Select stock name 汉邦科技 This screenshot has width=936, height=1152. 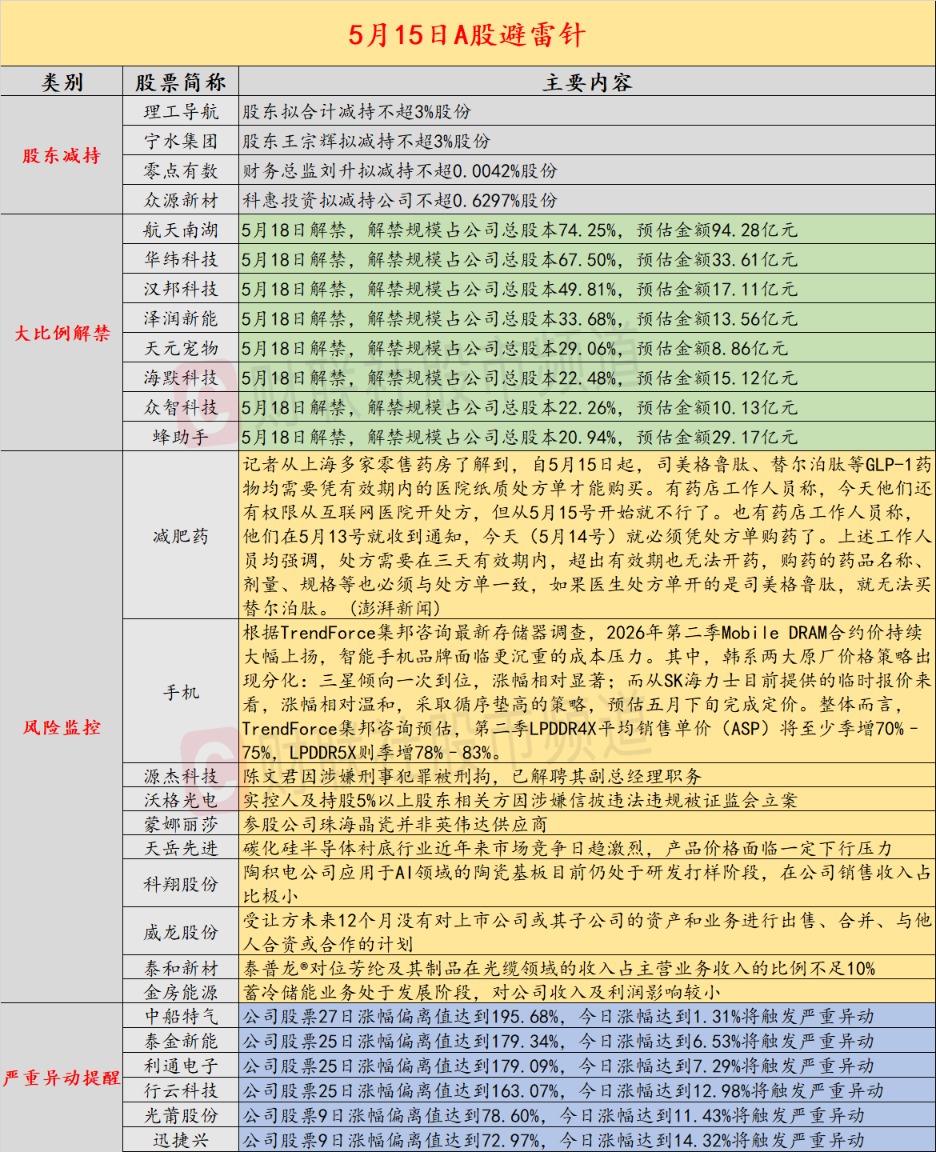tap(181, 289)
